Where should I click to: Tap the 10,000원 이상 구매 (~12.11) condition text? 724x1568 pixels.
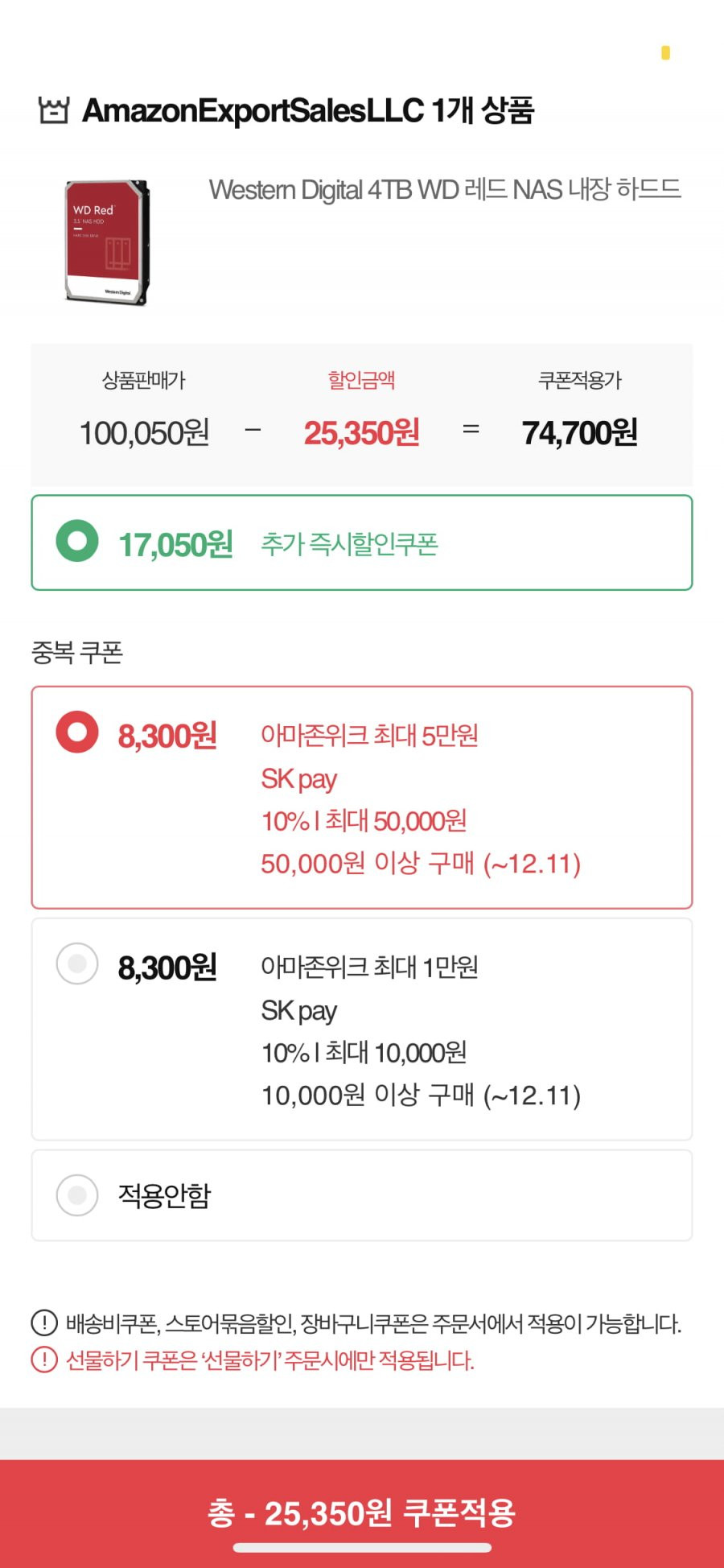click(421, 1095)
